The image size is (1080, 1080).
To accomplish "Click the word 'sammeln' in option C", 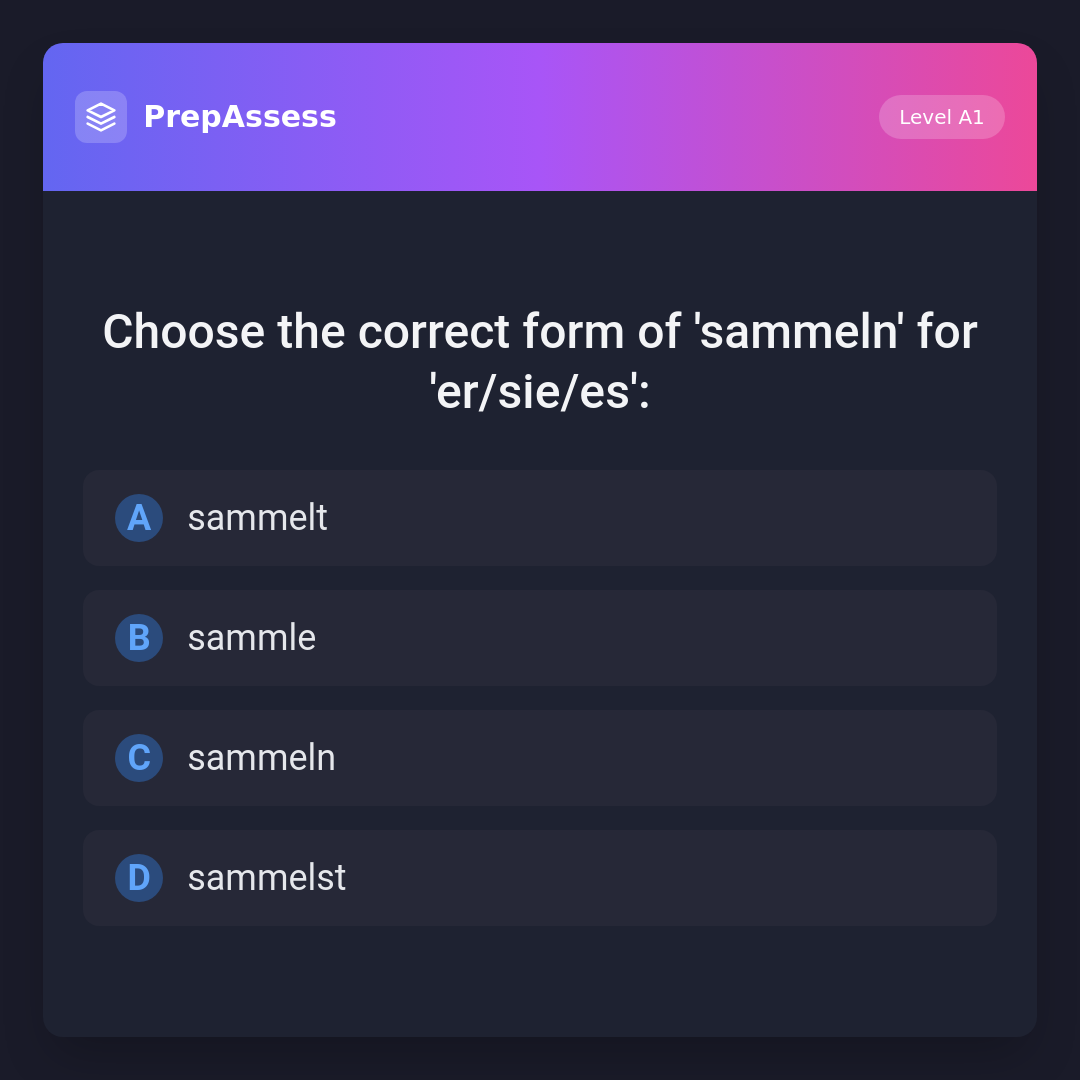I will [261, 758].
